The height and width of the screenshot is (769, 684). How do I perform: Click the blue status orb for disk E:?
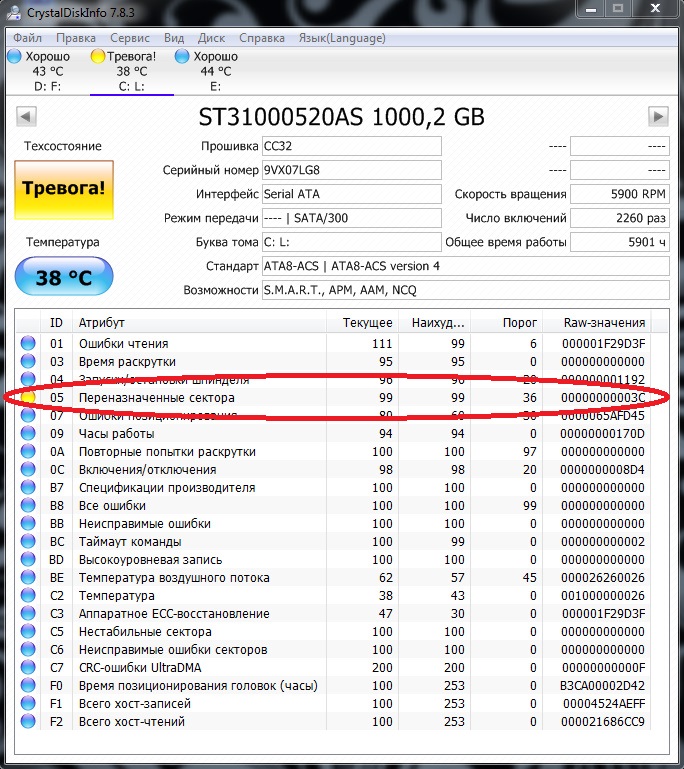pyautogui.click(x=182, y=56)
